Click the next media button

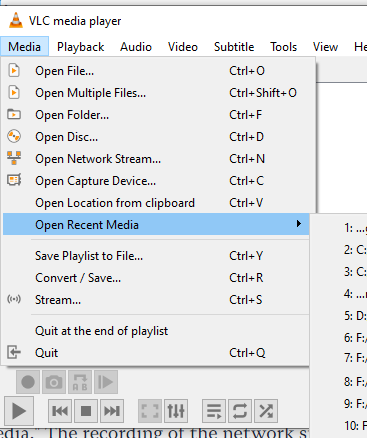(112, 411)
